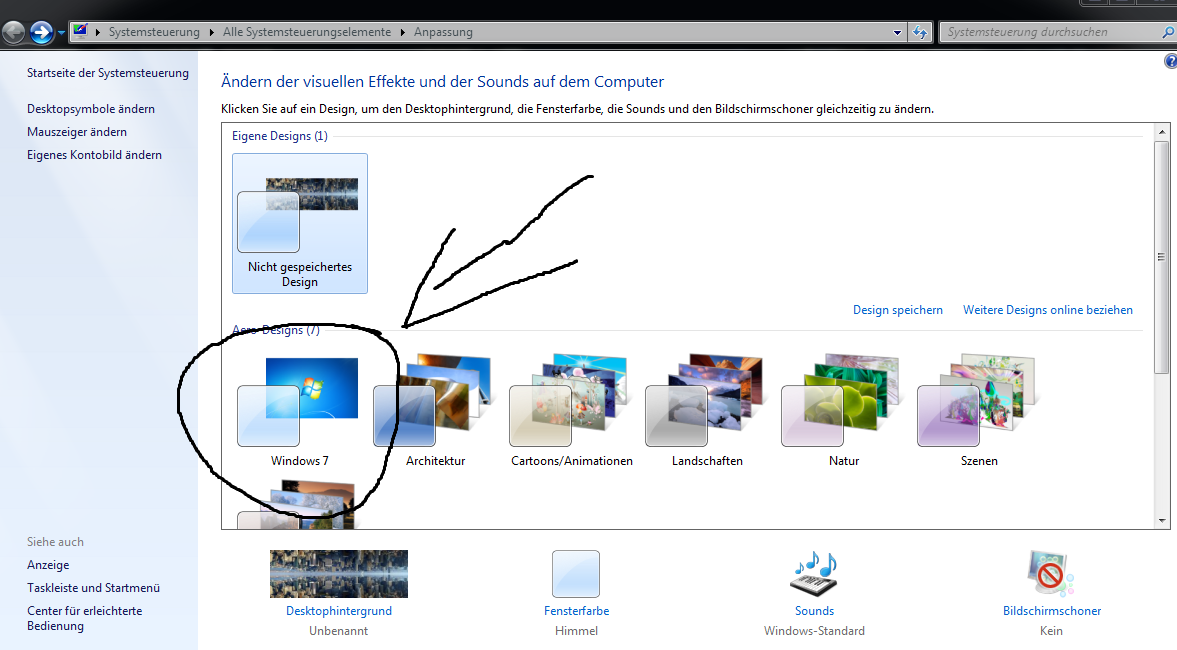
Task: Expand arrow before Systemsteuerung breadcrumb
Action: [x=98, y=32]
